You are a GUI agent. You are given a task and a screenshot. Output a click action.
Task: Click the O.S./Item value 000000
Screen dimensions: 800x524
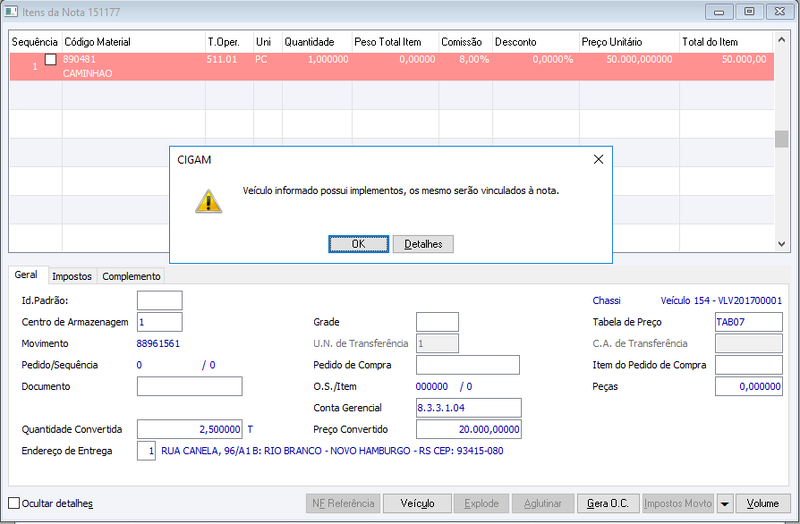point(432,386)
